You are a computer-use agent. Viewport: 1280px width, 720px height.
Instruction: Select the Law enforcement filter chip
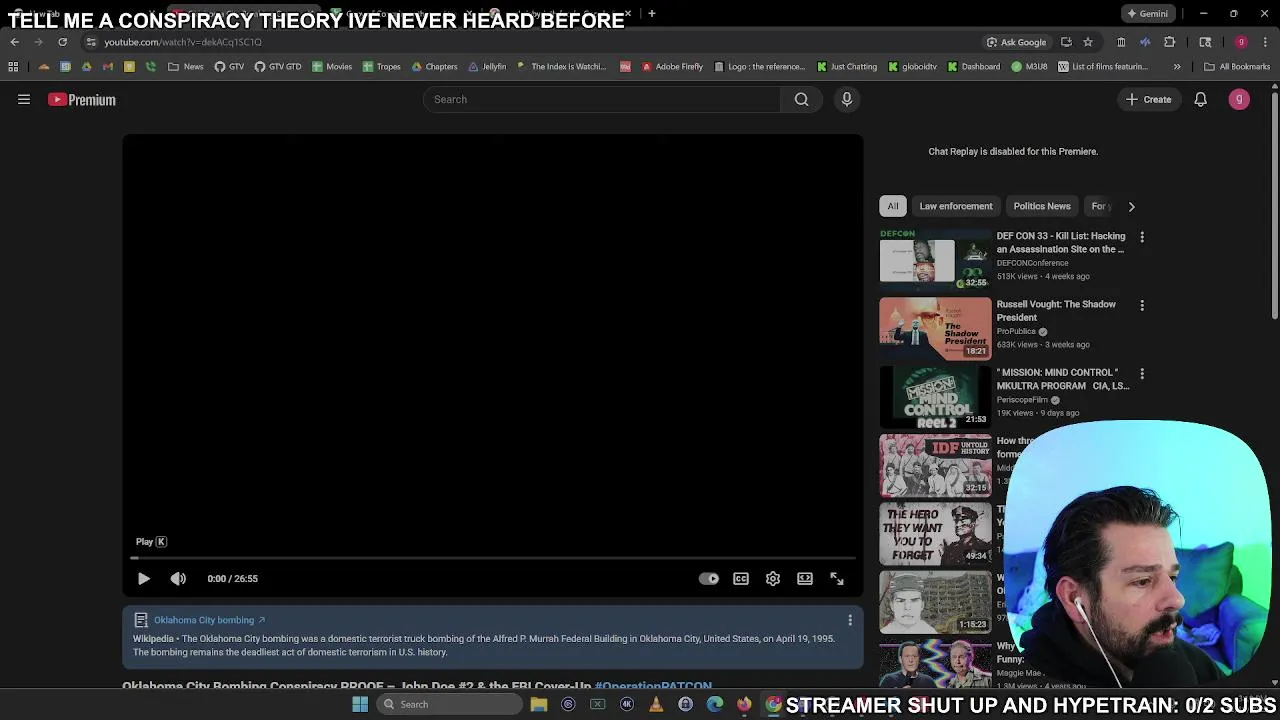coord(956,206)
